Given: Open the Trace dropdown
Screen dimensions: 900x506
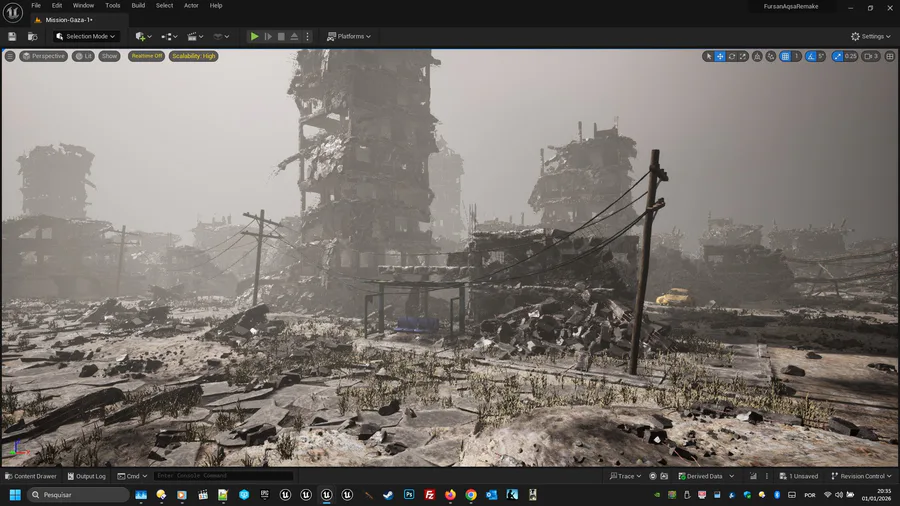Looking at the screenshot, I should tap(625, 476).
